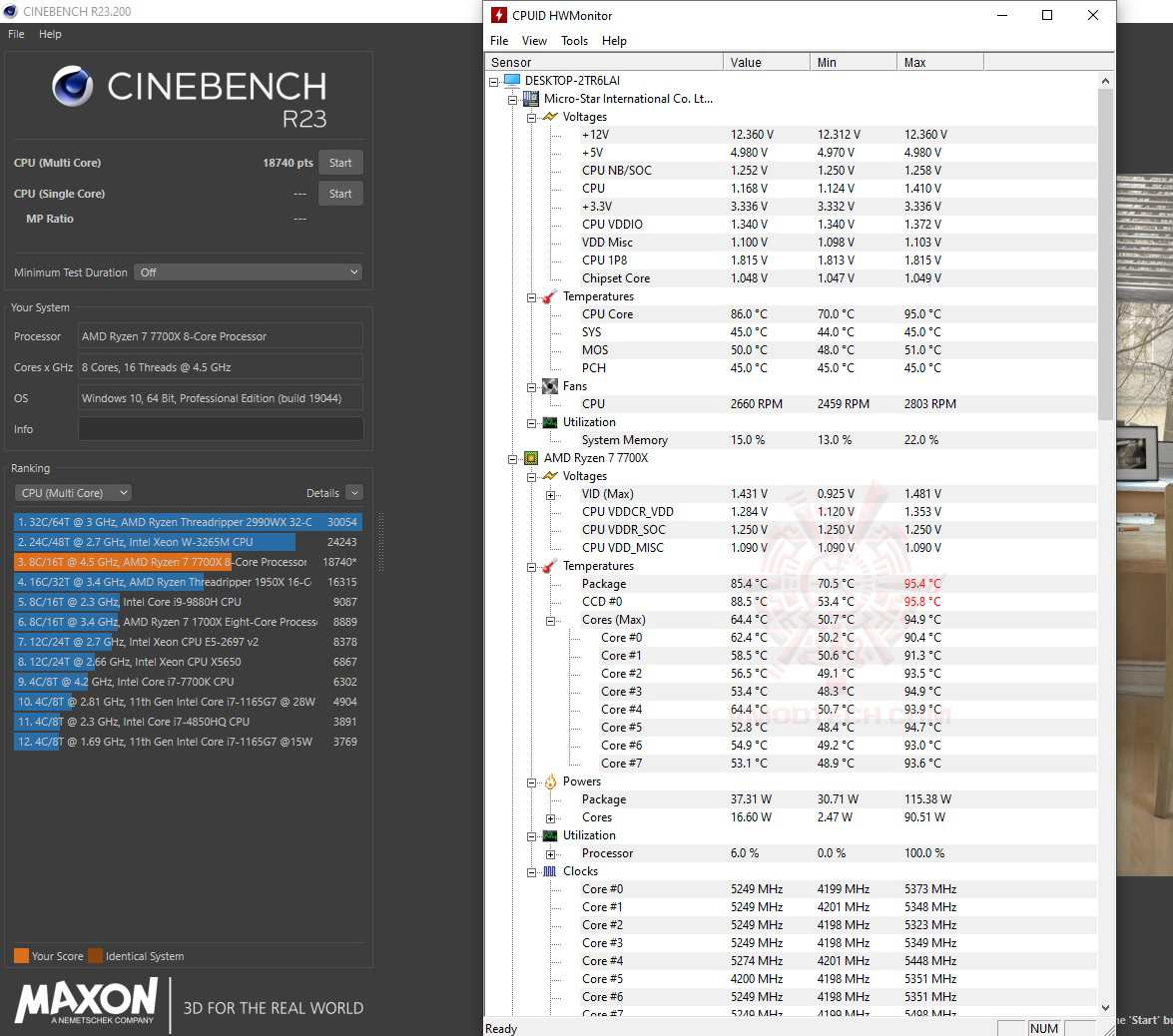Collapse the Fans section
The image size is (1173, 1036).
[x=531, y=386]
